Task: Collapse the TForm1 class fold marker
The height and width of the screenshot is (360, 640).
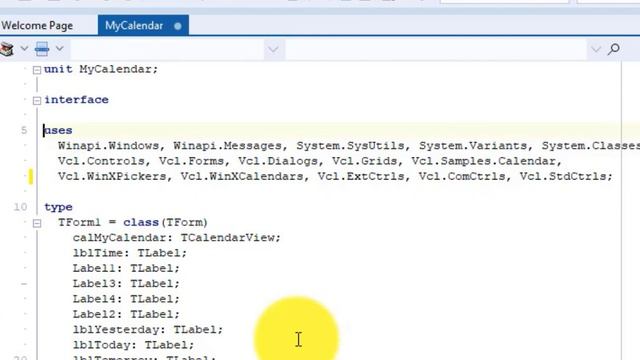Action: coord(37,223)
